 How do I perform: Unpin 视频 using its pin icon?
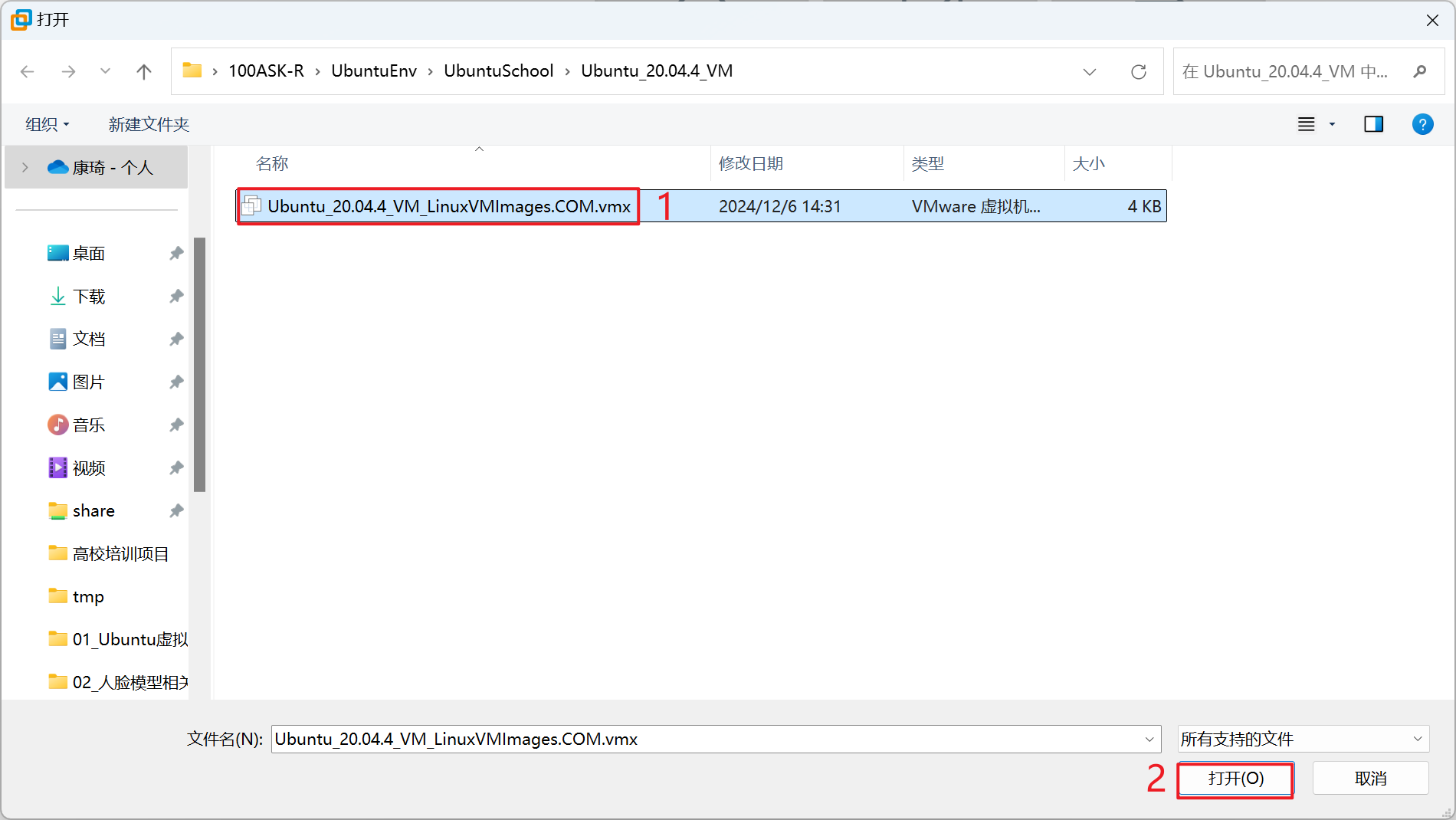click(x=176, y=467)
